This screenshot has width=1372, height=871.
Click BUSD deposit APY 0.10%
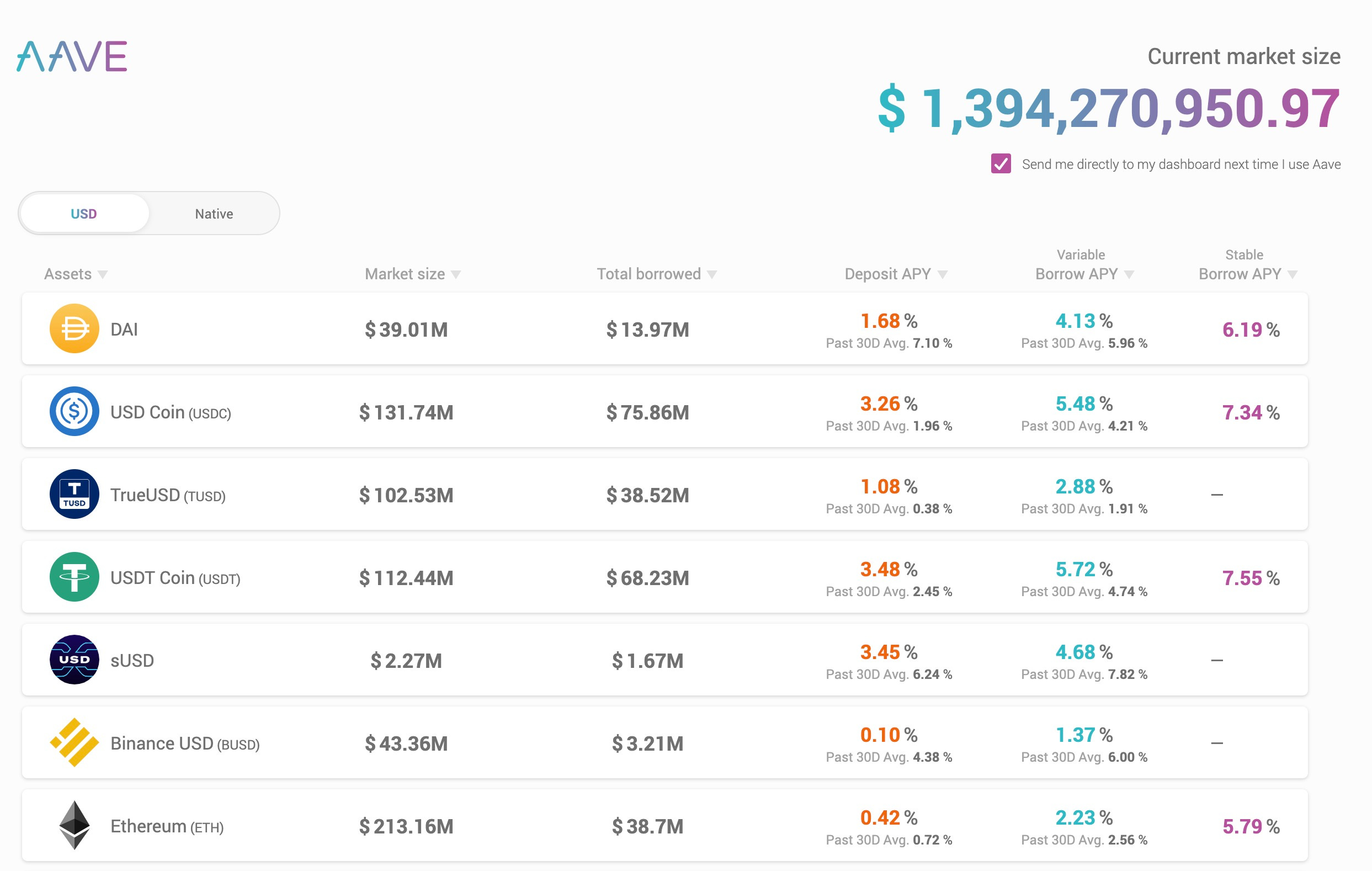click(x=889, y=735)
